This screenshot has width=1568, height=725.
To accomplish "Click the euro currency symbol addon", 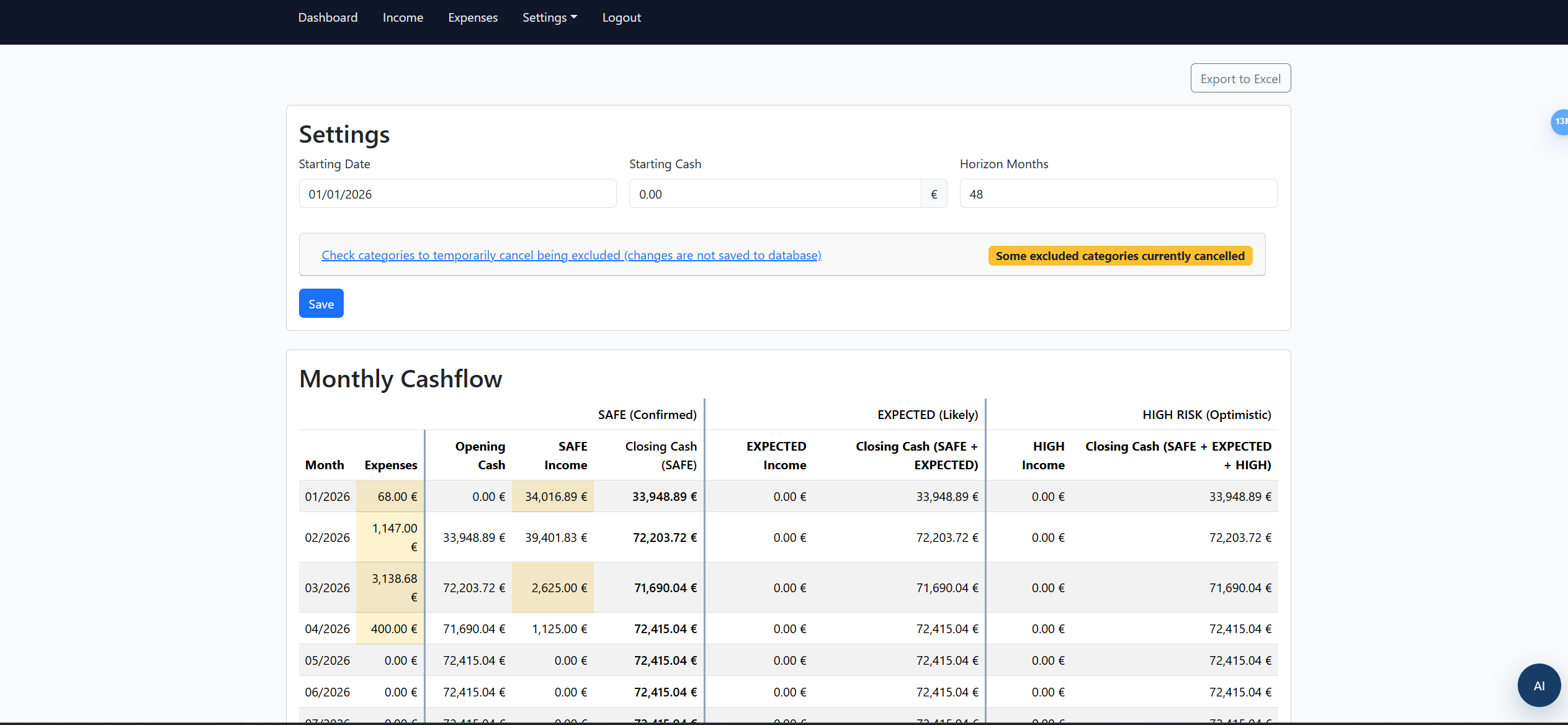I will tap(933, 194).
